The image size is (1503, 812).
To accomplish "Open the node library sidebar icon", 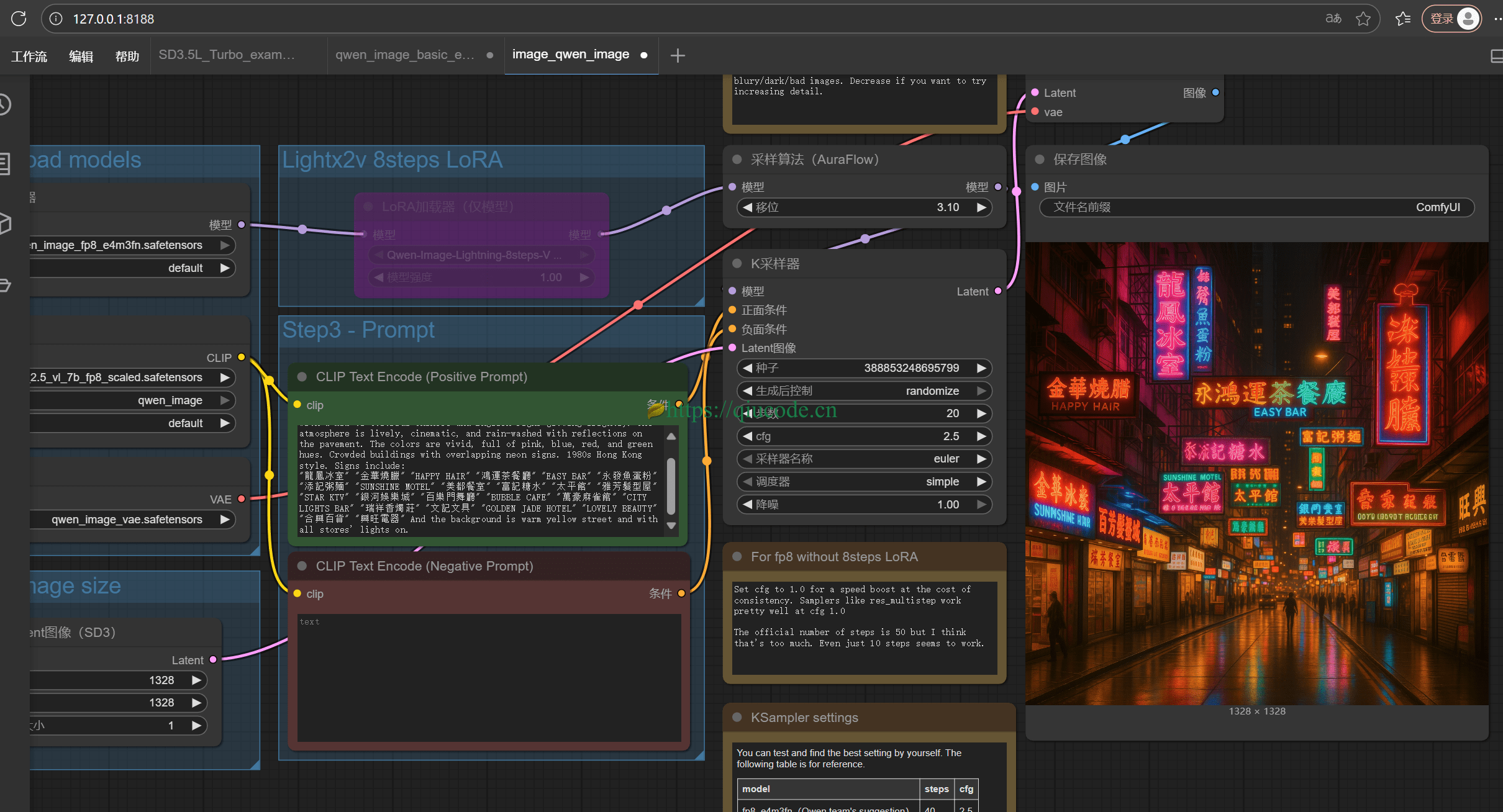I will coord(5,164).
